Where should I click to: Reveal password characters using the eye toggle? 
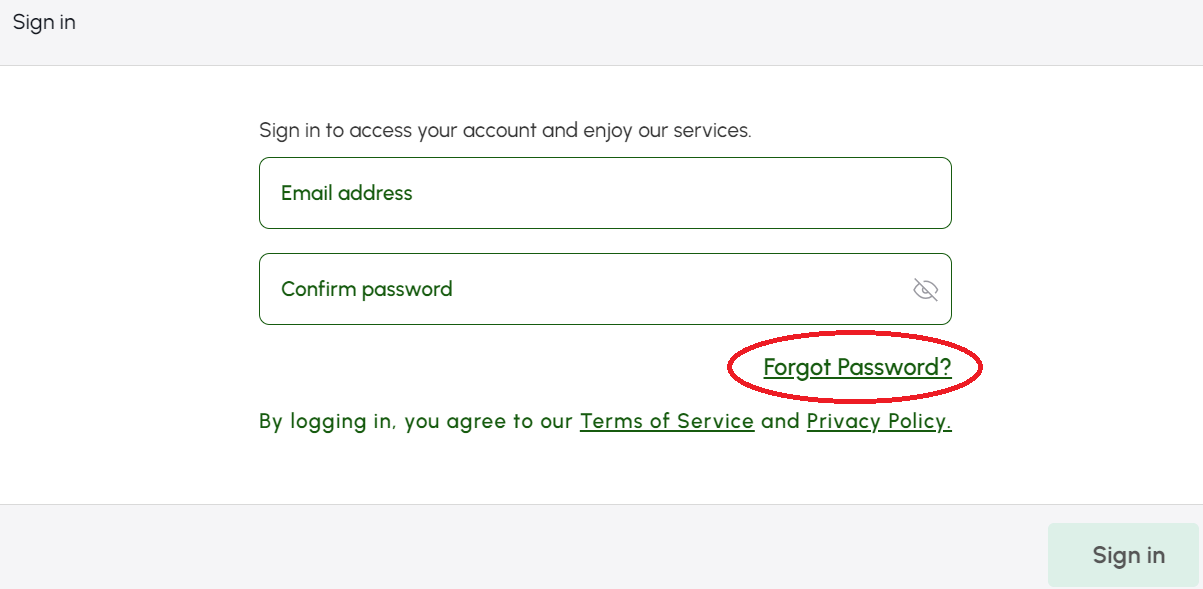tap(926, 290)
